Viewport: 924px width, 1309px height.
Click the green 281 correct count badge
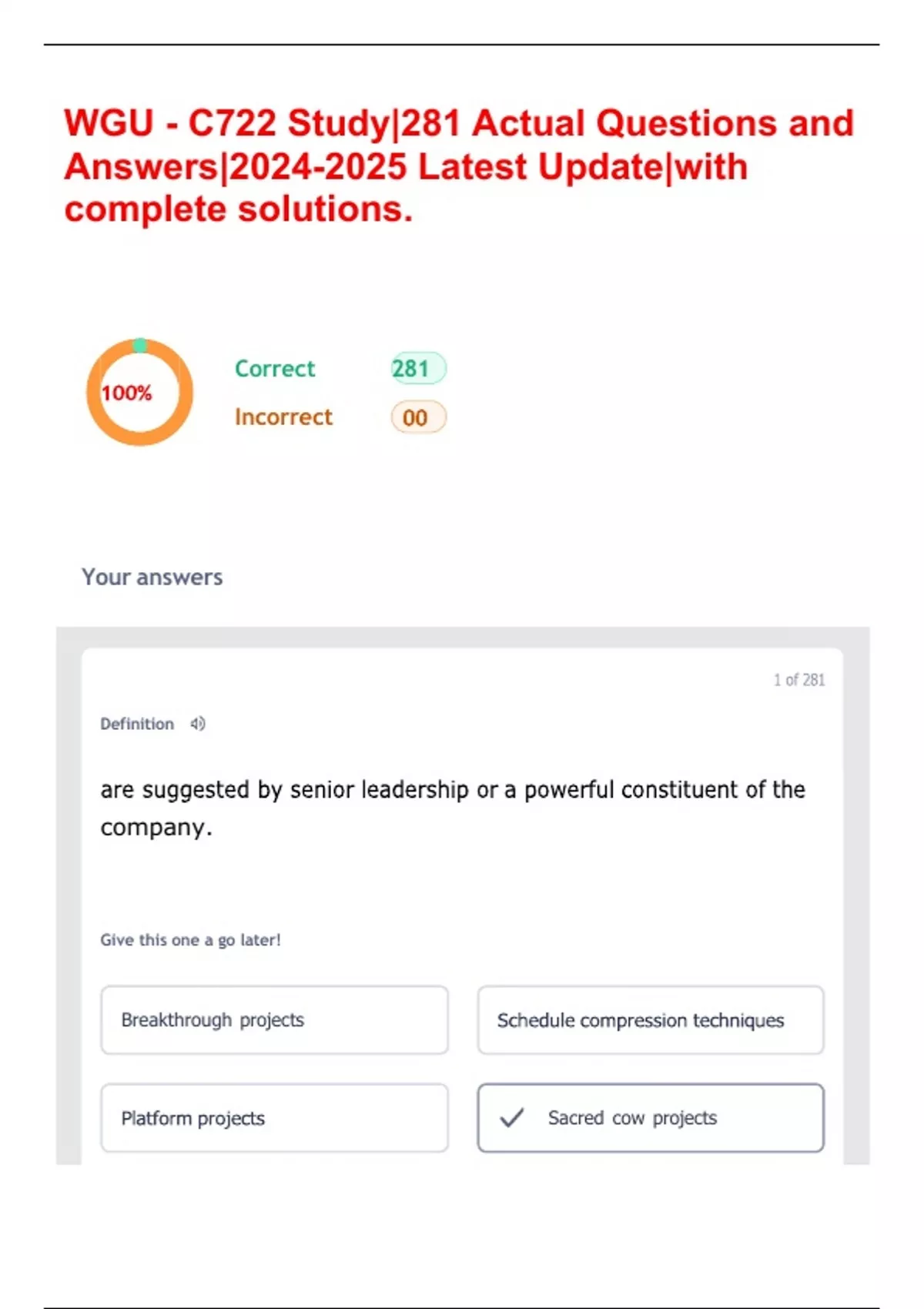click(x=418, y=369)
